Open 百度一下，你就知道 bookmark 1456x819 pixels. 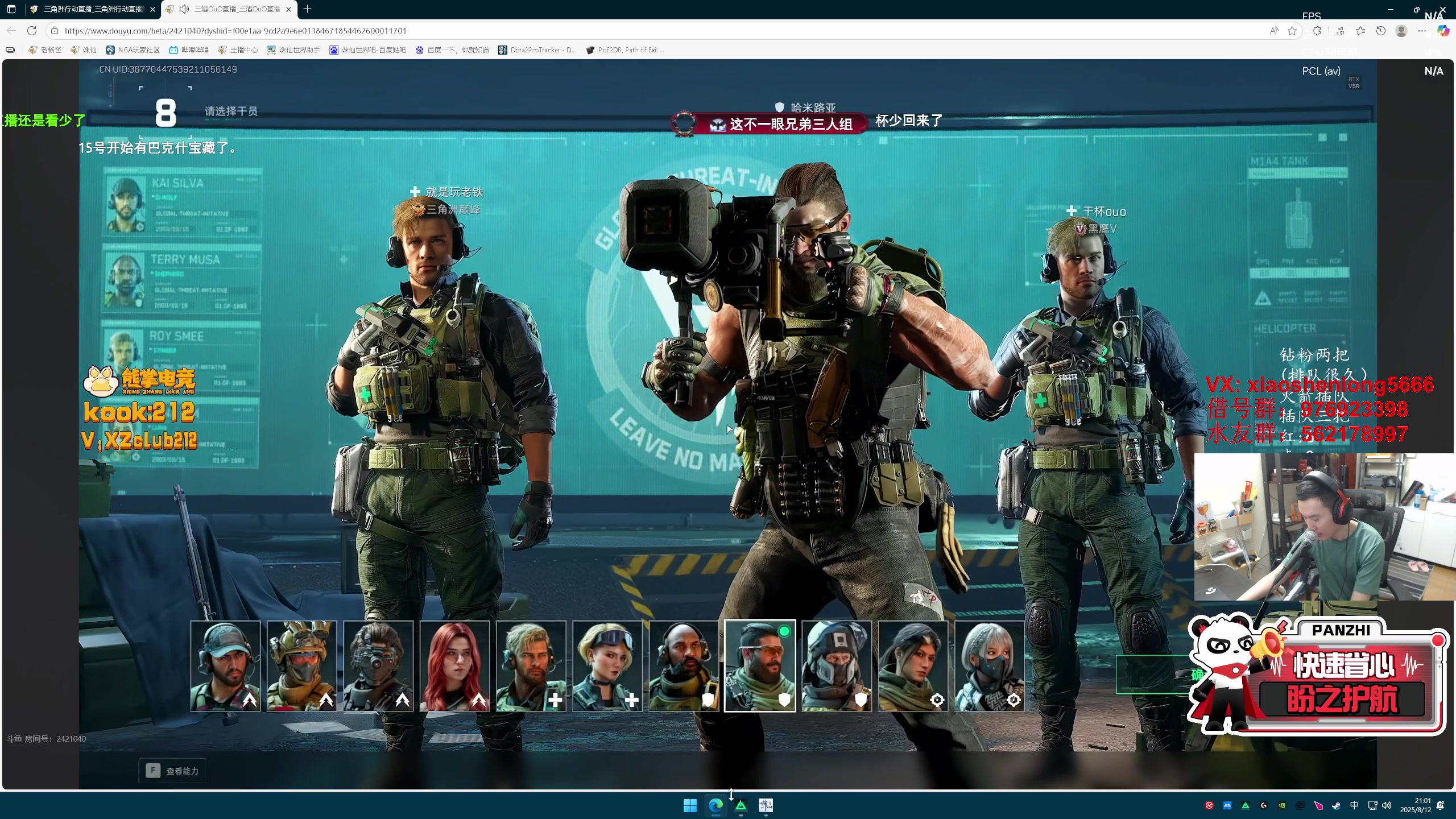pos(452,50)
